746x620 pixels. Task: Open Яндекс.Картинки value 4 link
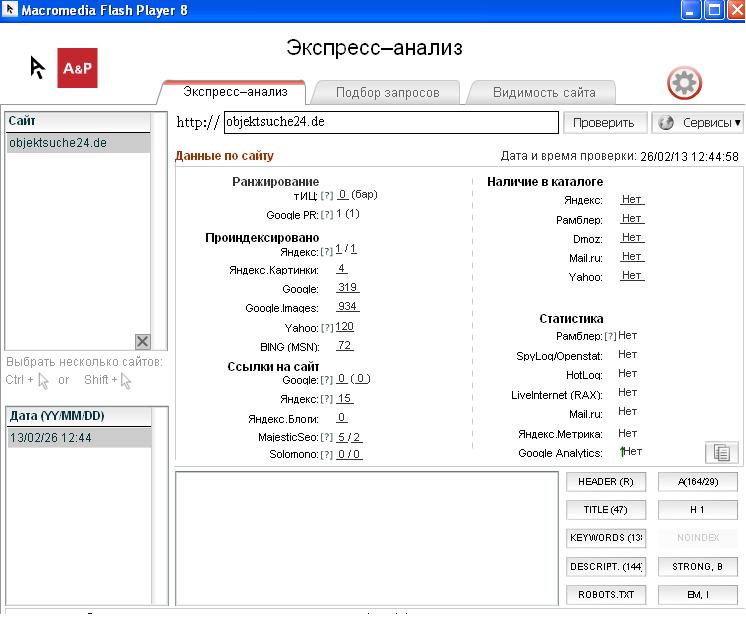click(342, 269)
